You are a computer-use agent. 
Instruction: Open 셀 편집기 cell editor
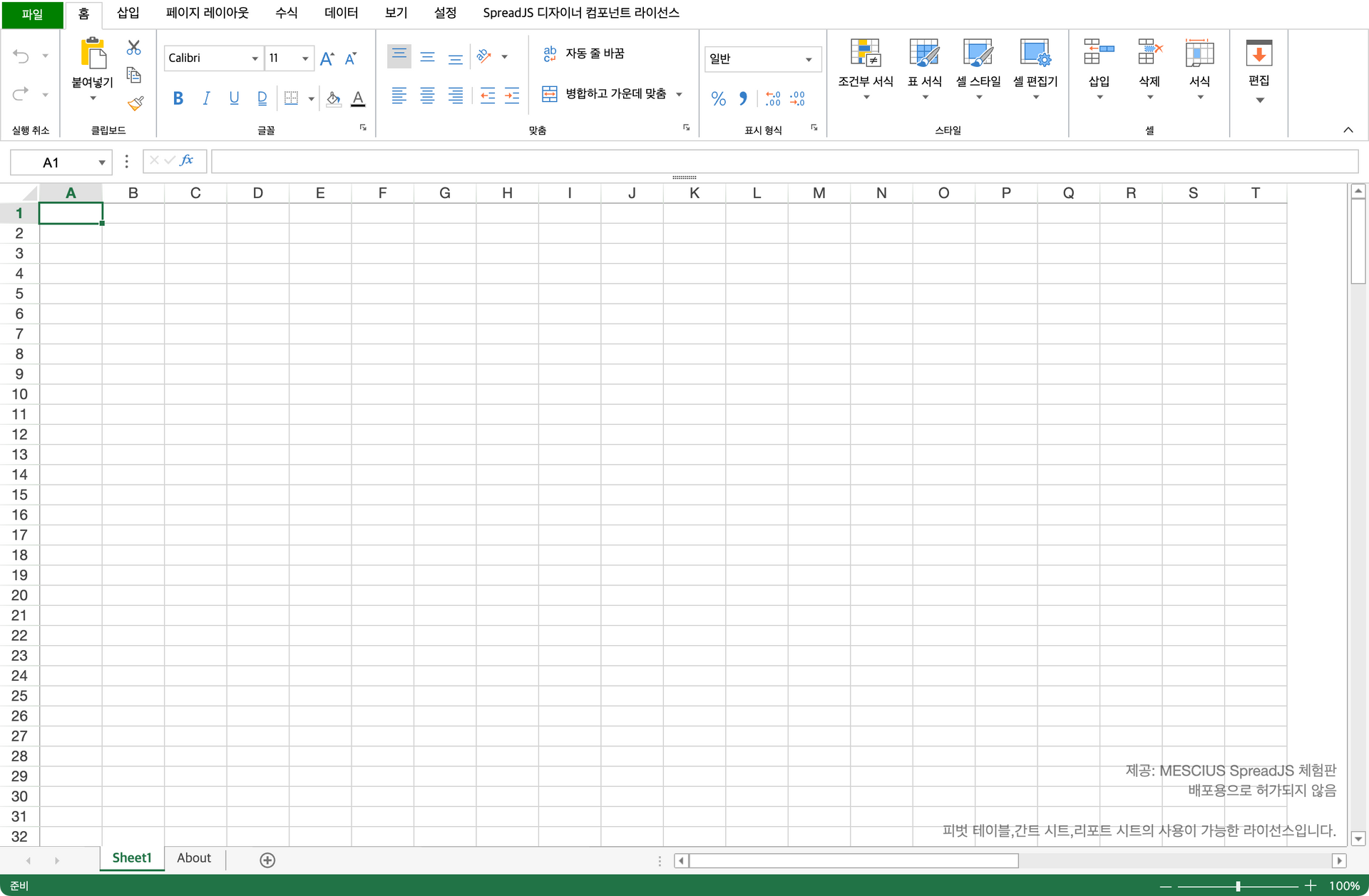1035,69
